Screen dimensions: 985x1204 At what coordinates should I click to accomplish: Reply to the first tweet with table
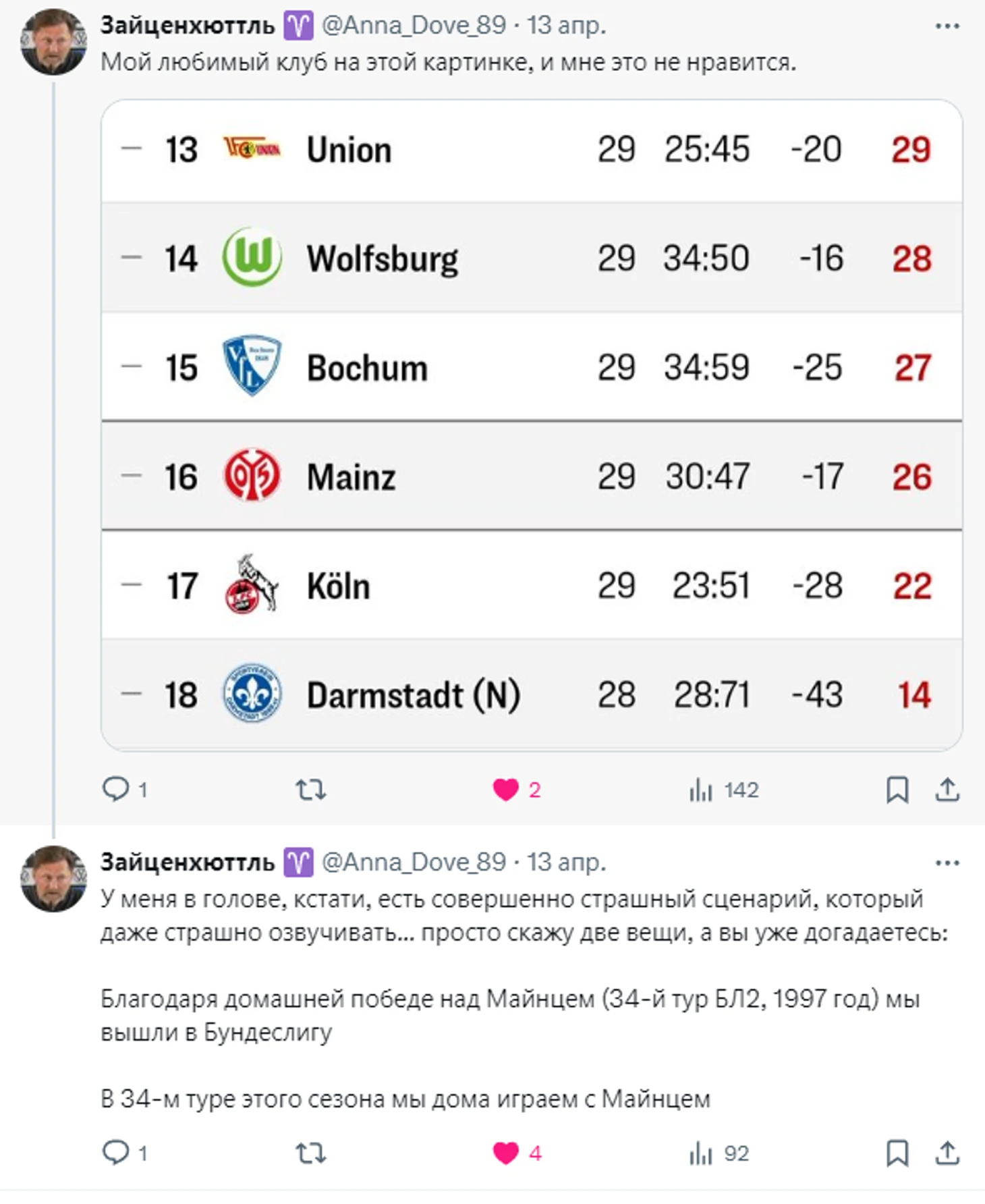click(116, 789)
